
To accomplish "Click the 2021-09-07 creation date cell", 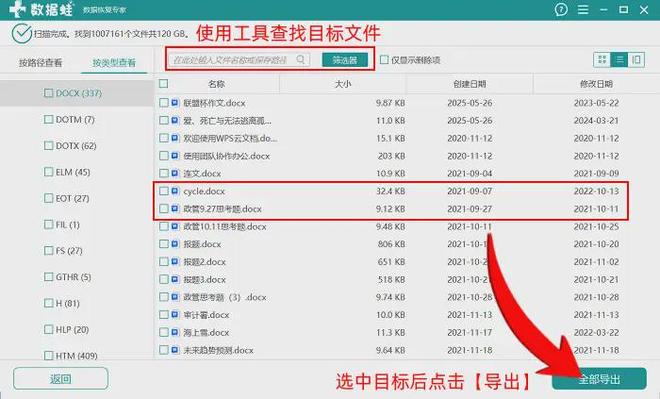I will (x=469, y=191).
